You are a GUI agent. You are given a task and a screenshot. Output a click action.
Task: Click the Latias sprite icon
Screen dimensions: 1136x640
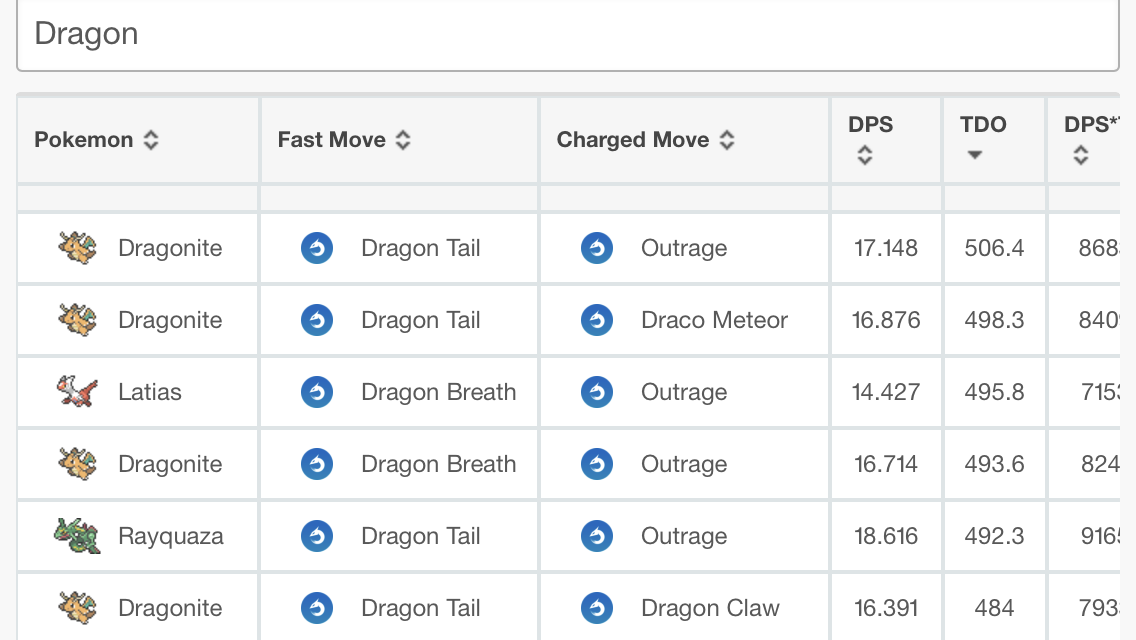[77, 392]
